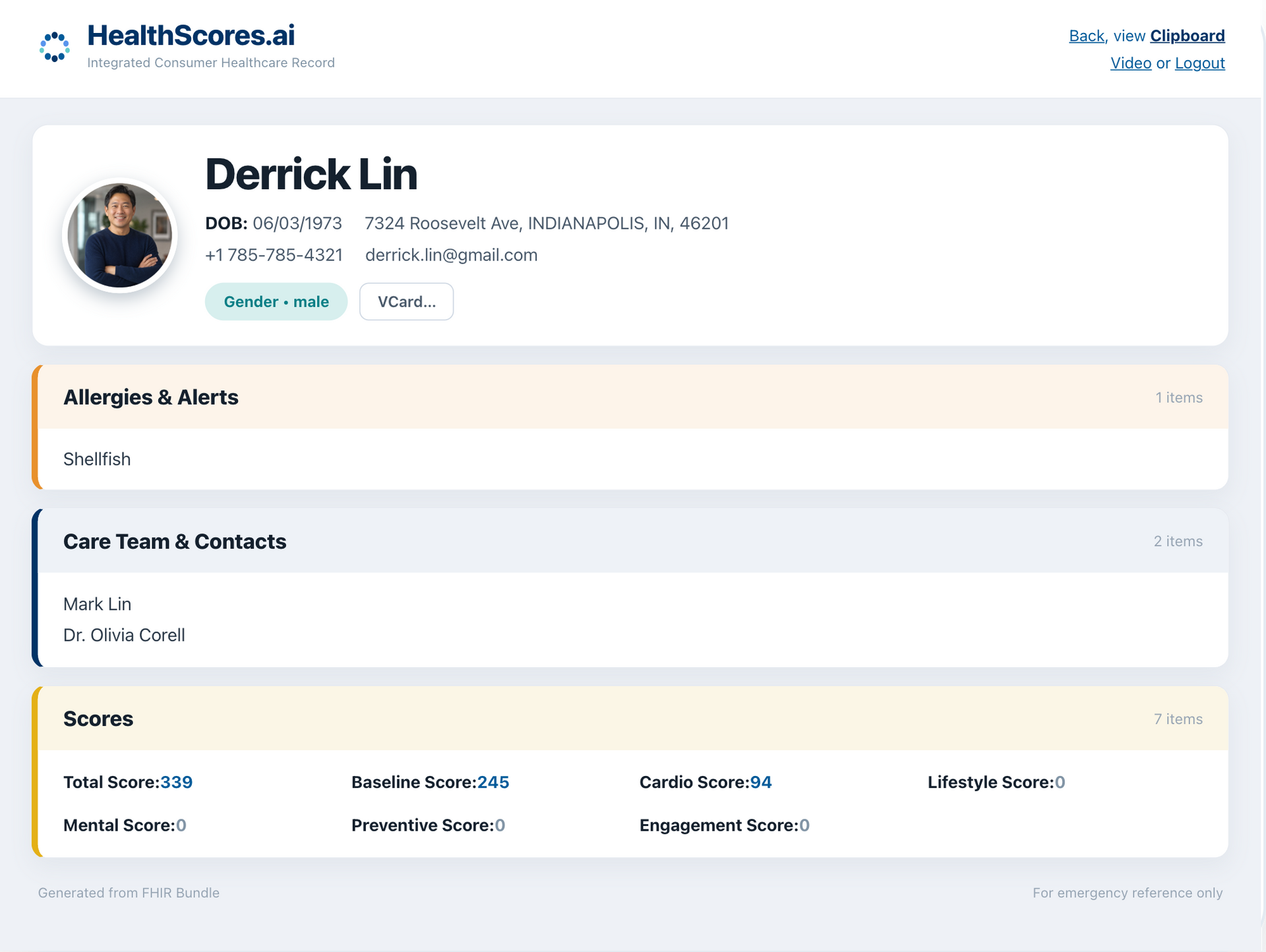Collapse the Allergies & Alerts section header
The width and height of the screenshot is (1266, 952).
point(633,397)
